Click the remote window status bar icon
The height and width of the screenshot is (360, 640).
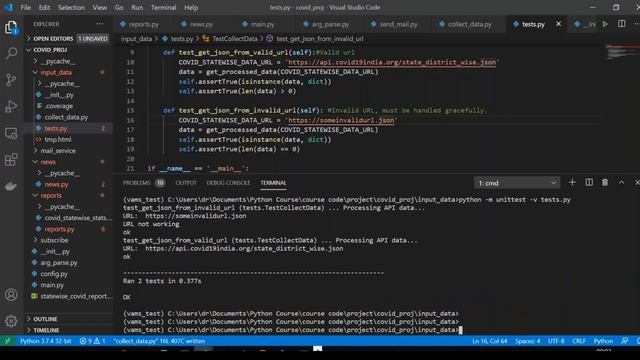point(8,341)
